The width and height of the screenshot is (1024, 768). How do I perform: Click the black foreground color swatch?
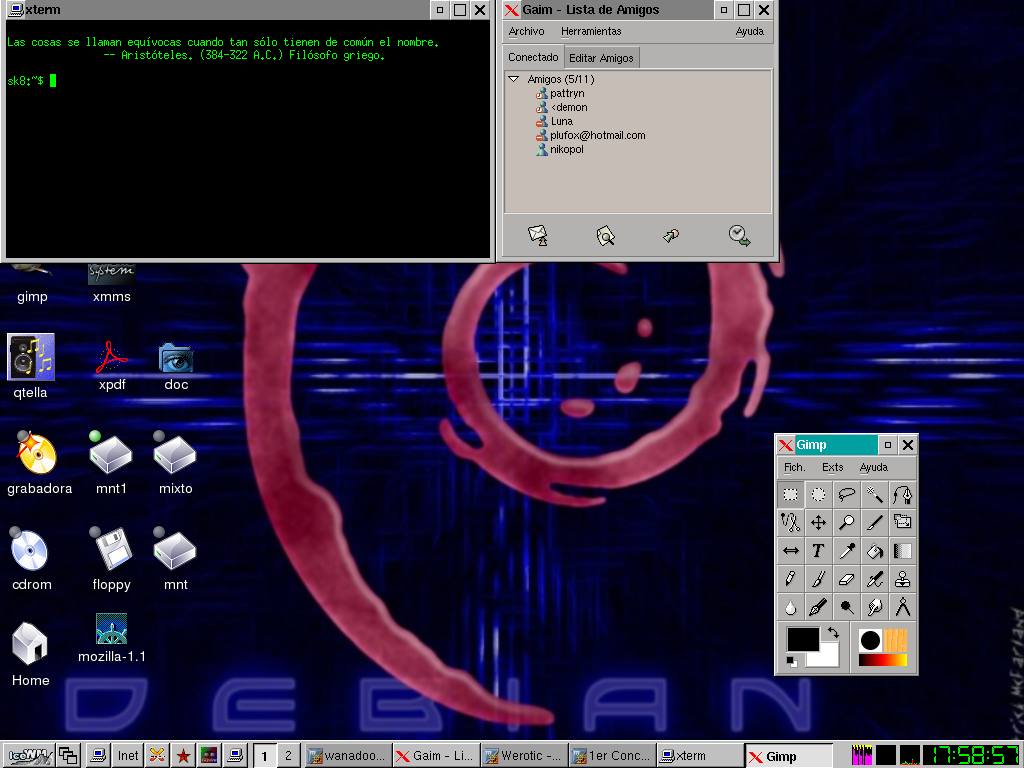[803, 640]
